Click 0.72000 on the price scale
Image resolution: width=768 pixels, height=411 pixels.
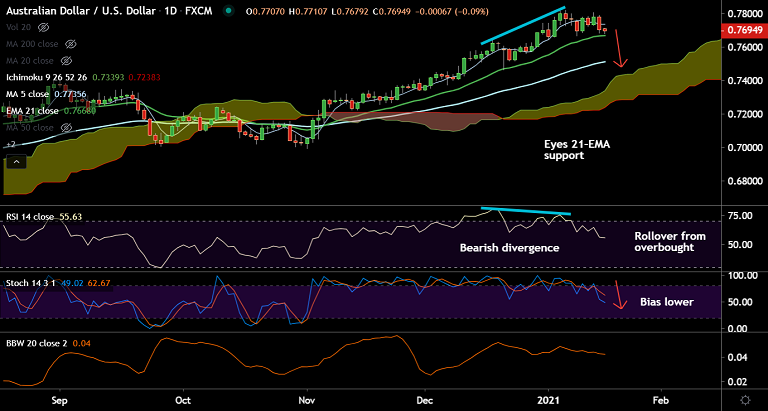tap(745, 114)
